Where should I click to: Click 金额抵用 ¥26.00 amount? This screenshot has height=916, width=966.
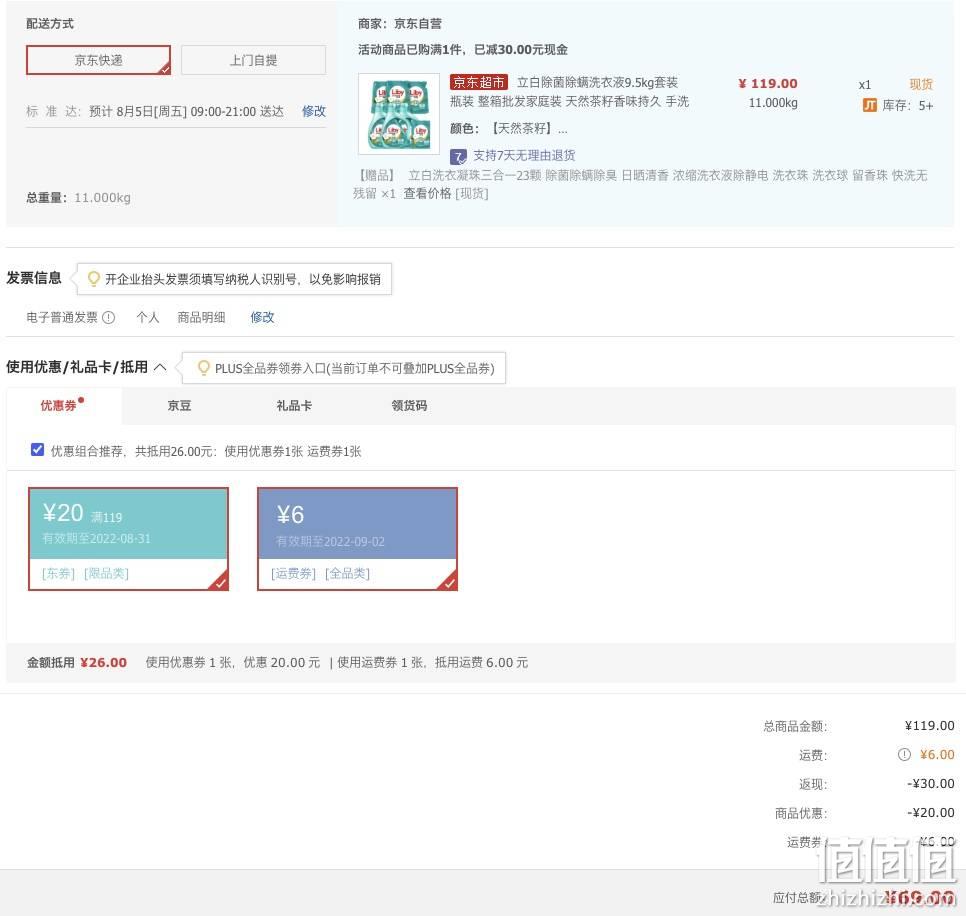77,663
